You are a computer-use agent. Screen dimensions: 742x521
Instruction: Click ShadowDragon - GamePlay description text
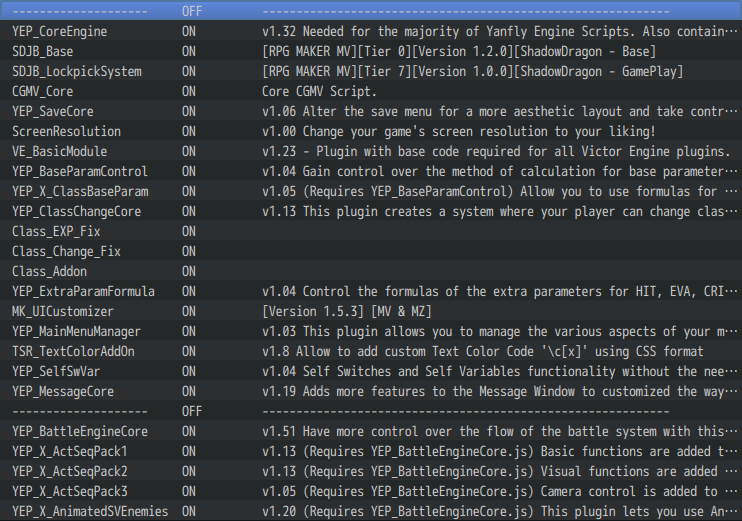[473, 71]
